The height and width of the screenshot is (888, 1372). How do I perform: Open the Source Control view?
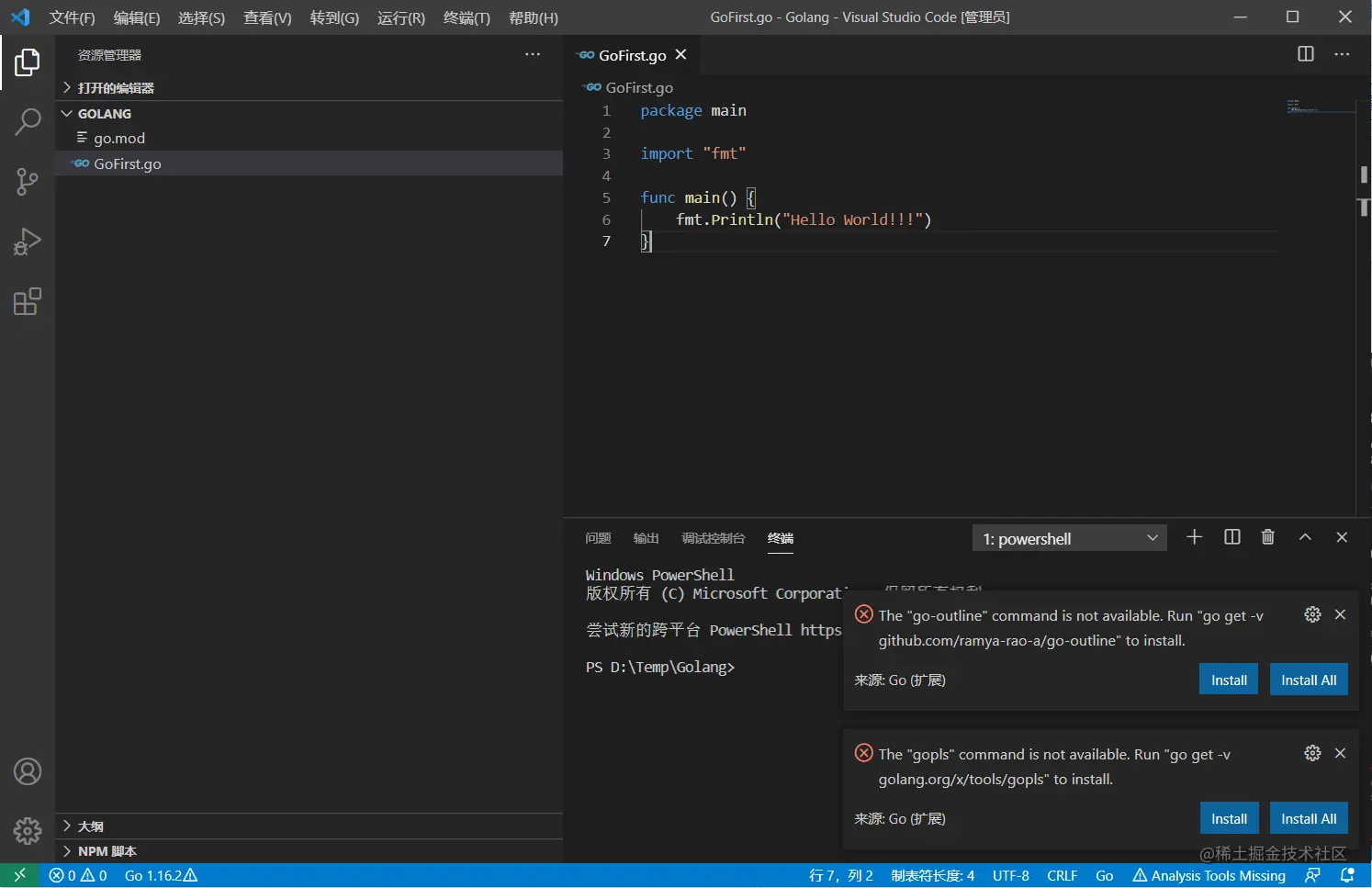pos(28,181)
